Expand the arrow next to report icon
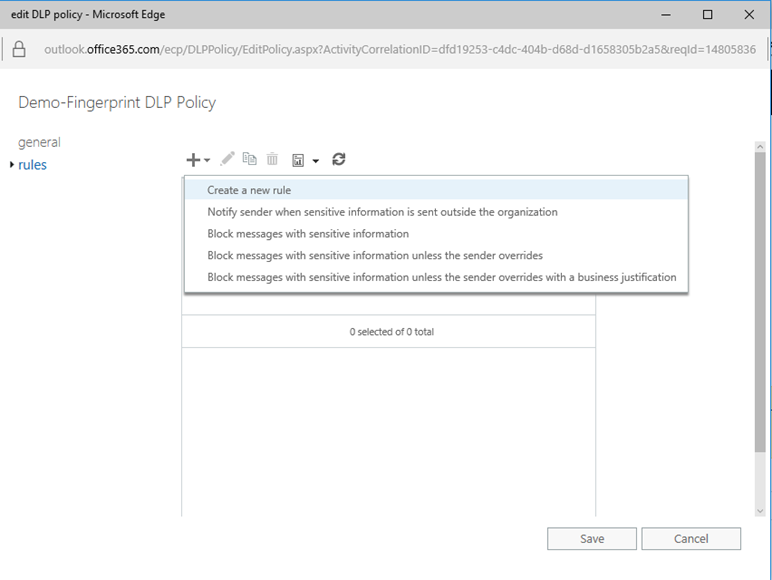This screenshot has height=580, width=772. (x=316, y=161)
